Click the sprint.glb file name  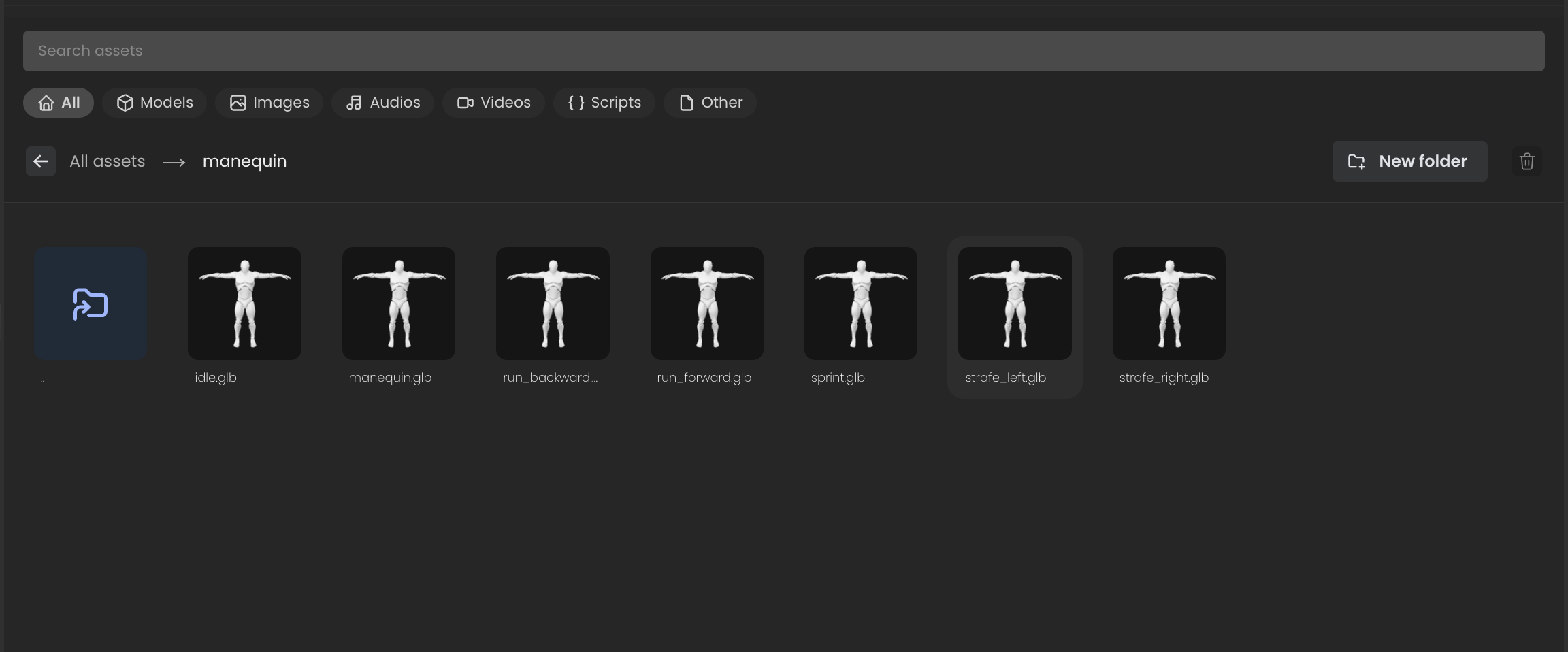838,378
